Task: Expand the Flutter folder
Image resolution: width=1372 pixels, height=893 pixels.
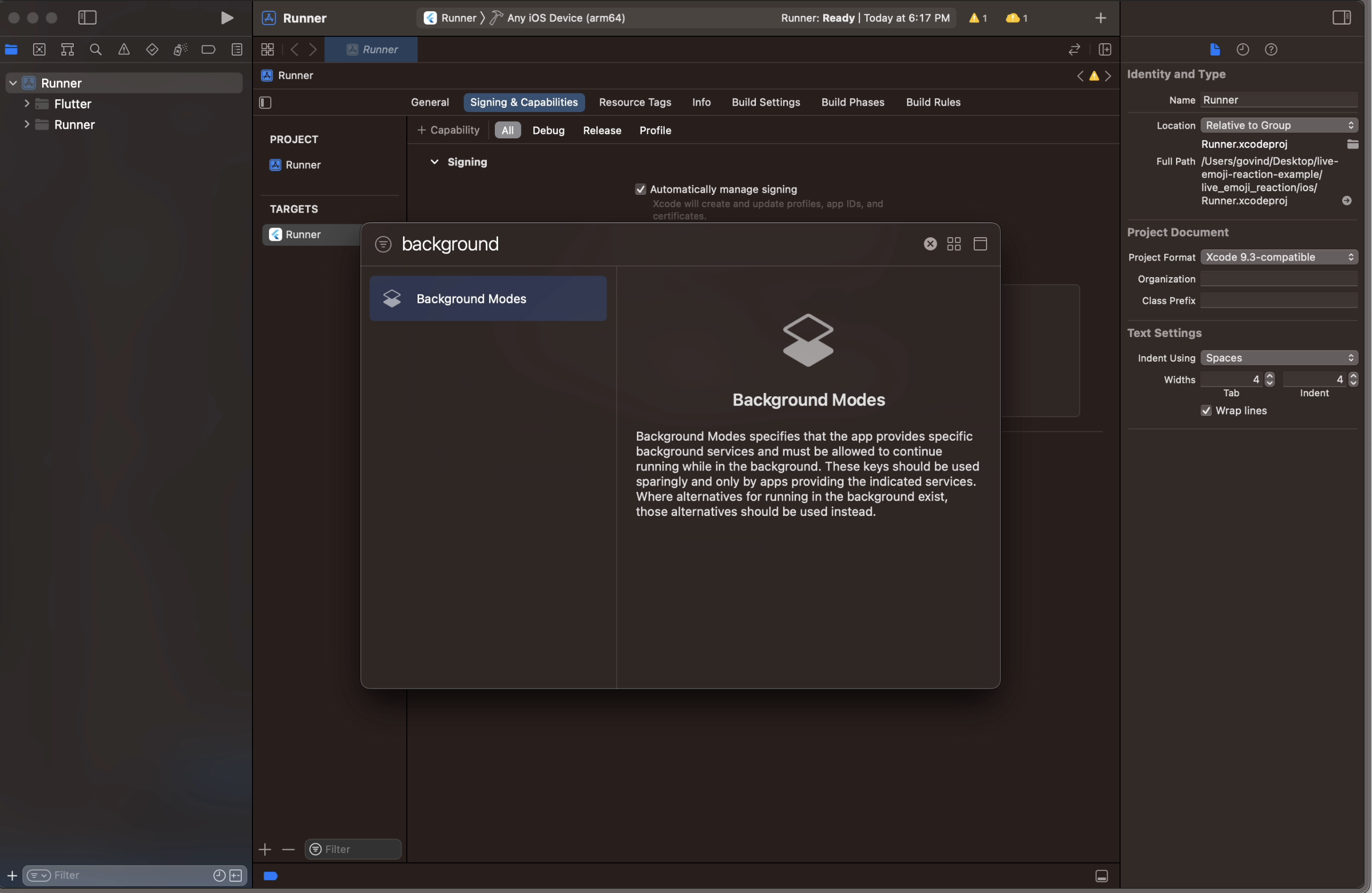Action: pyautogui.click(x=27, y=104)
